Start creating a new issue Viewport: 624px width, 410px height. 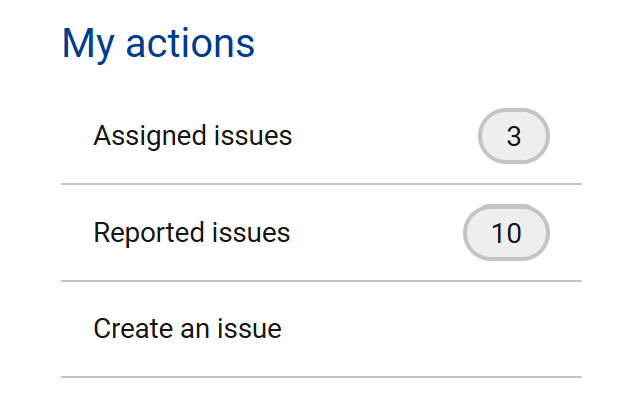coord(188,329)
